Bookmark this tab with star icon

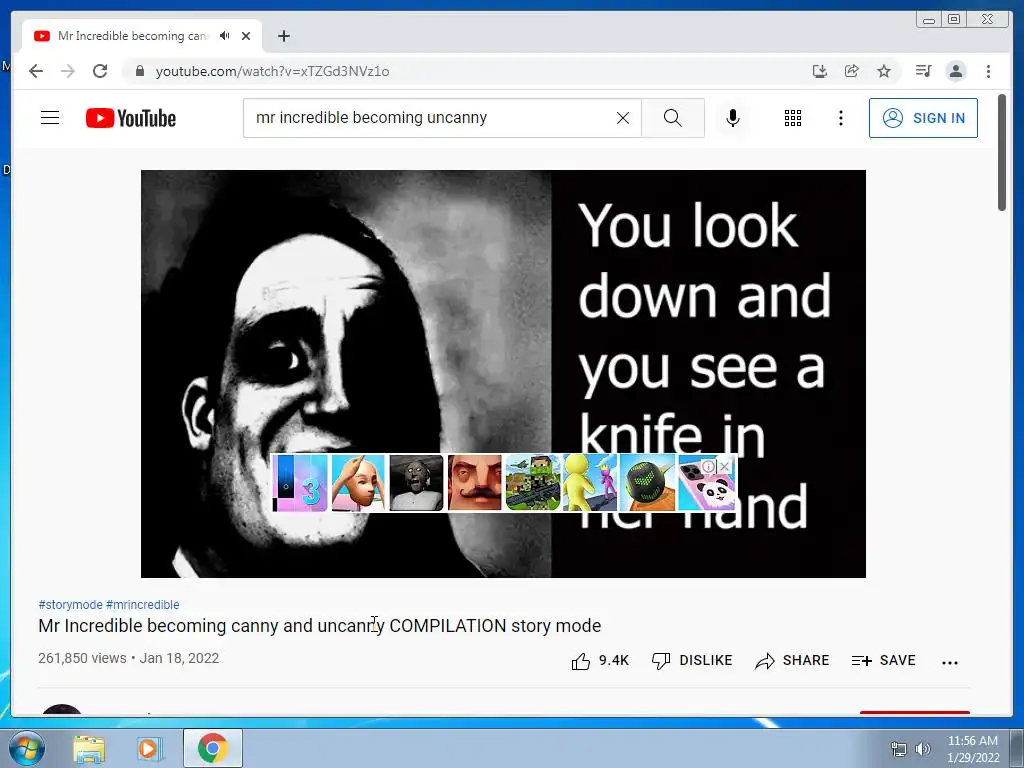[x=884, y=71]
